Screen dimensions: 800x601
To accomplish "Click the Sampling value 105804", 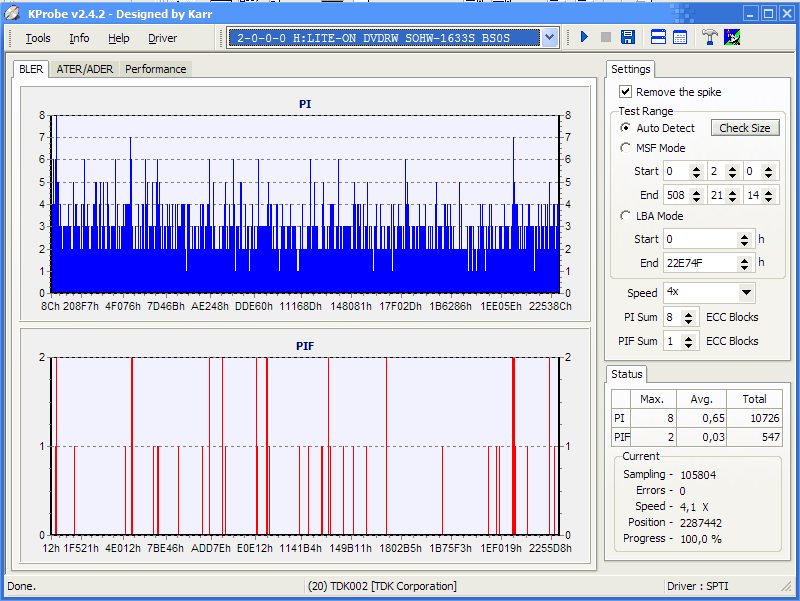I will pos(698,475).
